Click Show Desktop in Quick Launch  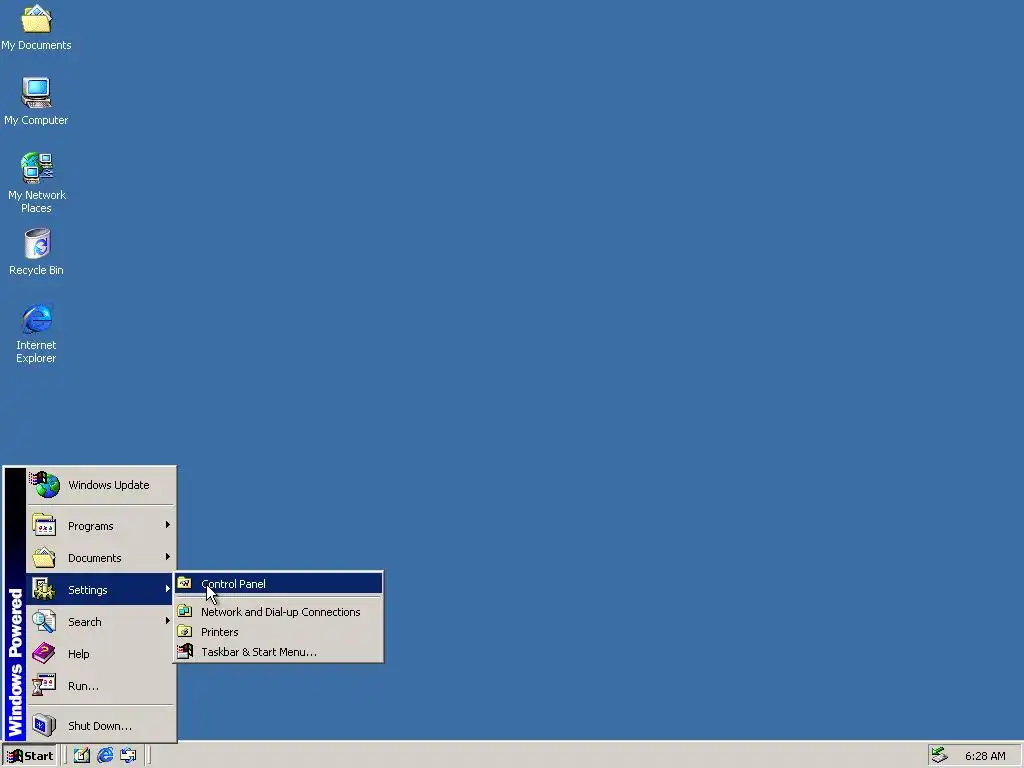[82, 756]
